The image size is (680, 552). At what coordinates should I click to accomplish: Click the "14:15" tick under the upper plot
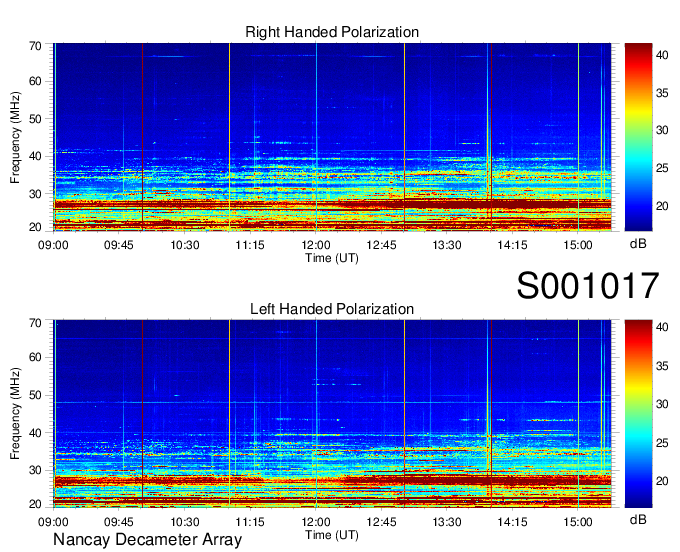pyautogui.click(x=512, y=245)
